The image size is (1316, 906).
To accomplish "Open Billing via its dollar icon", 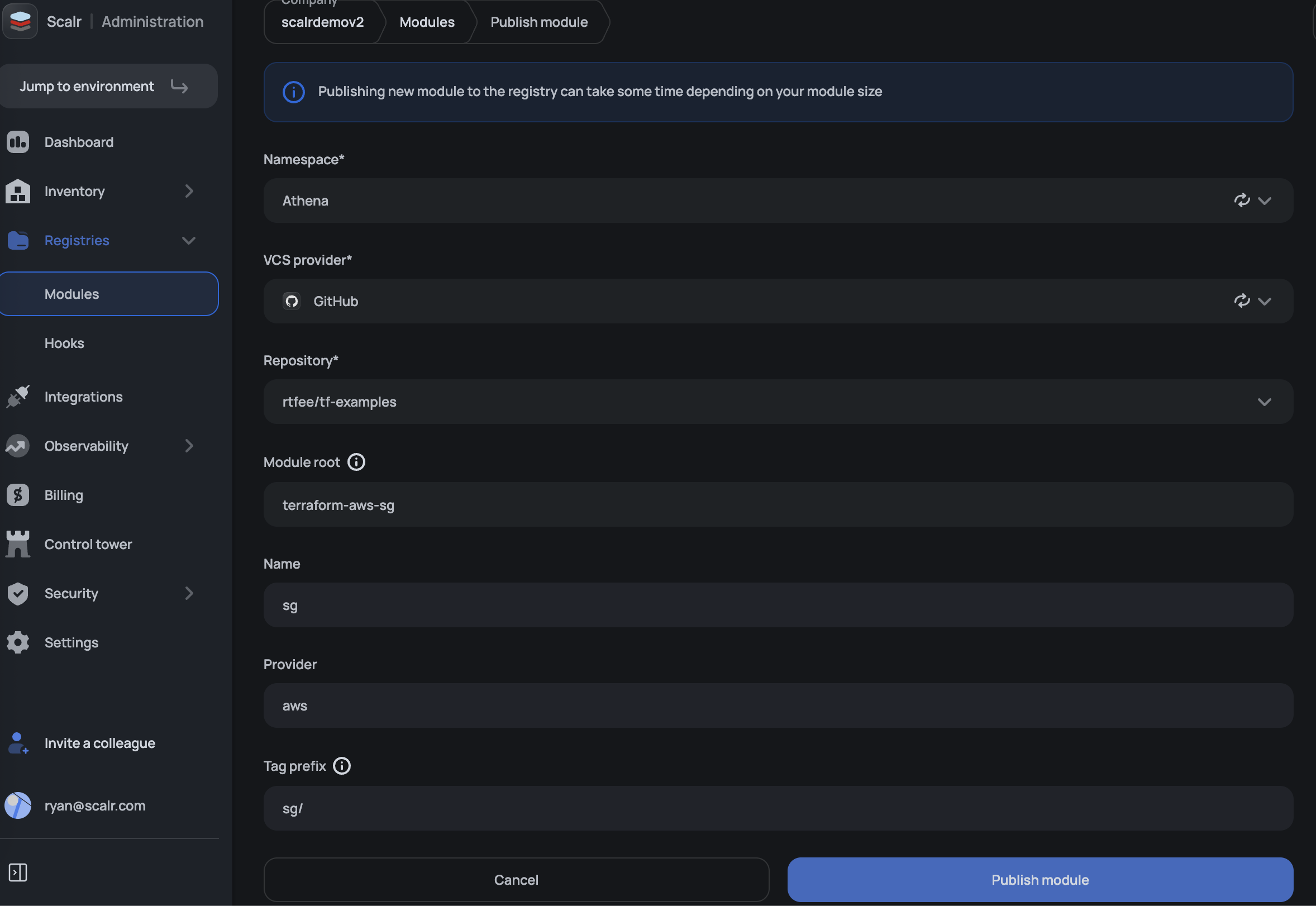I will 18,495.
